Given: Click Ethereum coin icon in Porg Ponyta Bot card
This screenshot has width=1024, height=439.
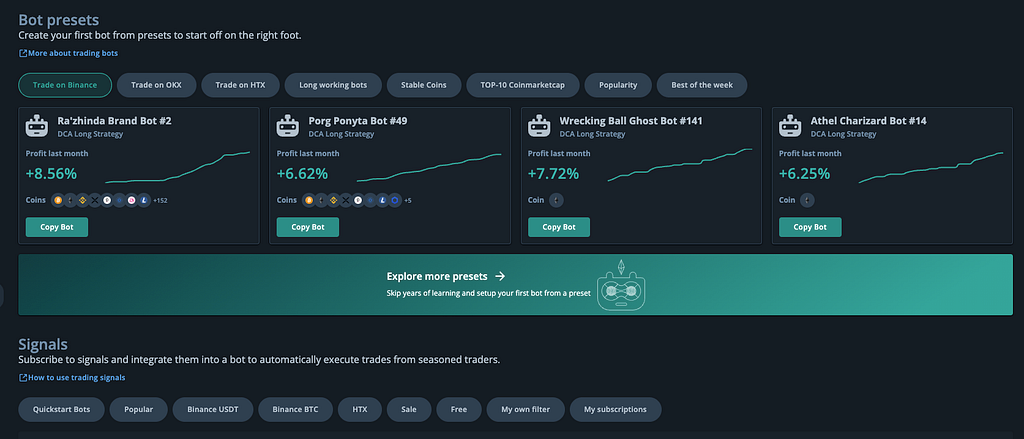Looking at the screenshot, I should (x=321, y=201).
